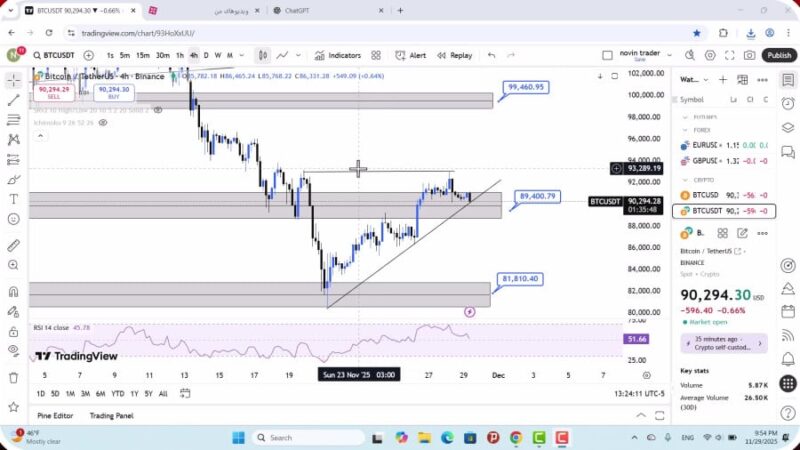Collapse the FOREX watchlist section
This screenshot has width=800, height=450.
(685, 129)
